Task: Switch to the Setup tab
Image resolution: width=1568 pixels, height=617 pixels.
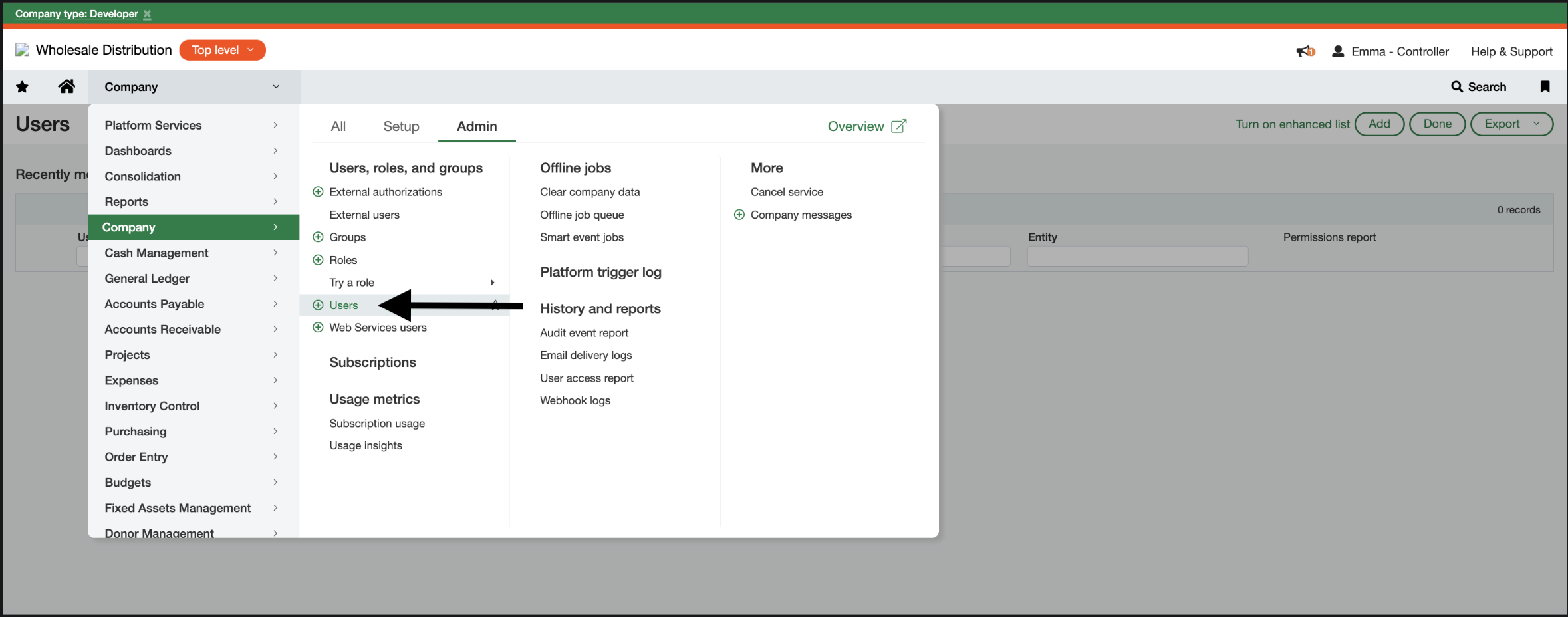Action: point(400,126)
